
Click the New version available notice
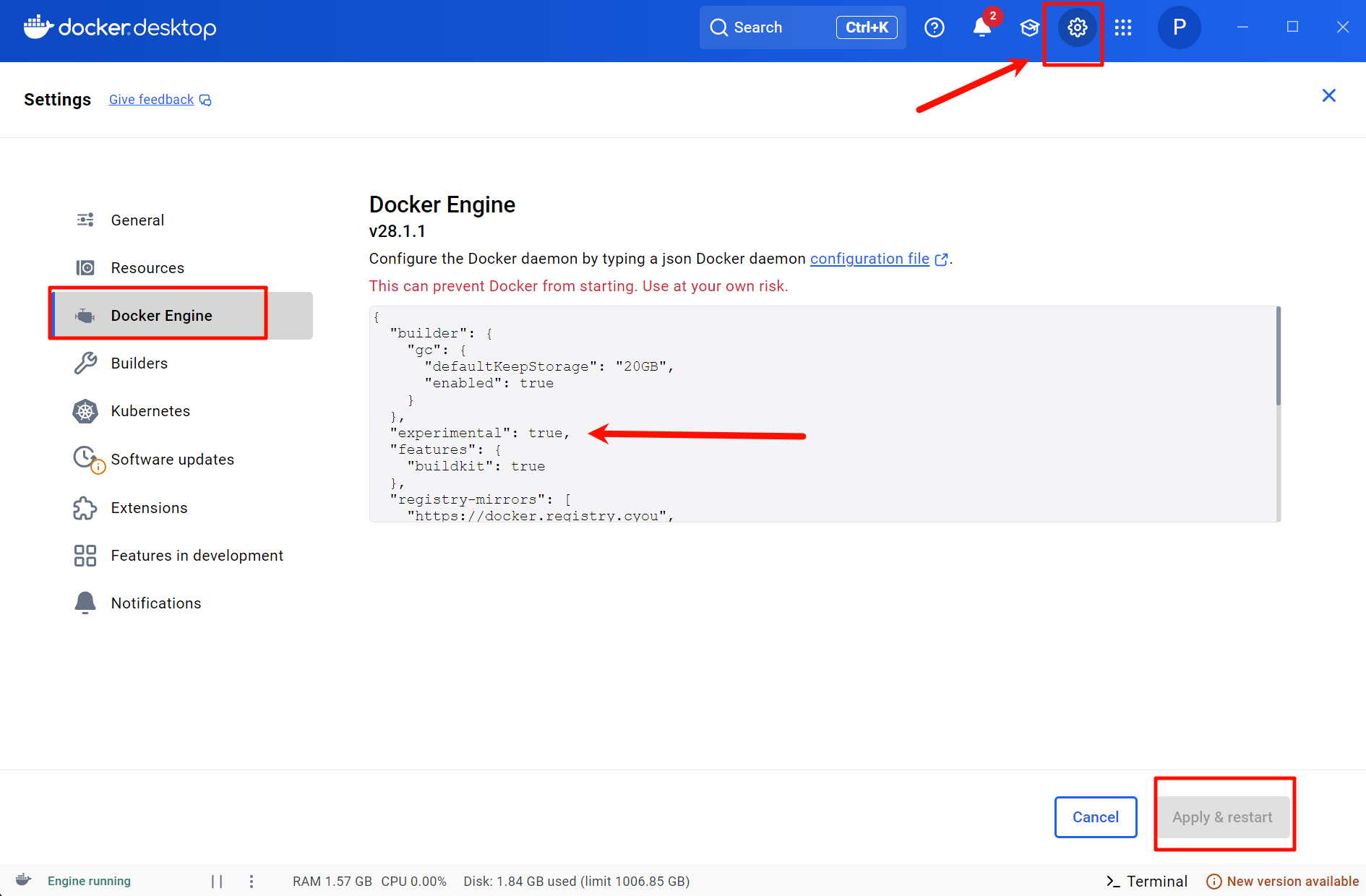click(x=1283, y=882)
